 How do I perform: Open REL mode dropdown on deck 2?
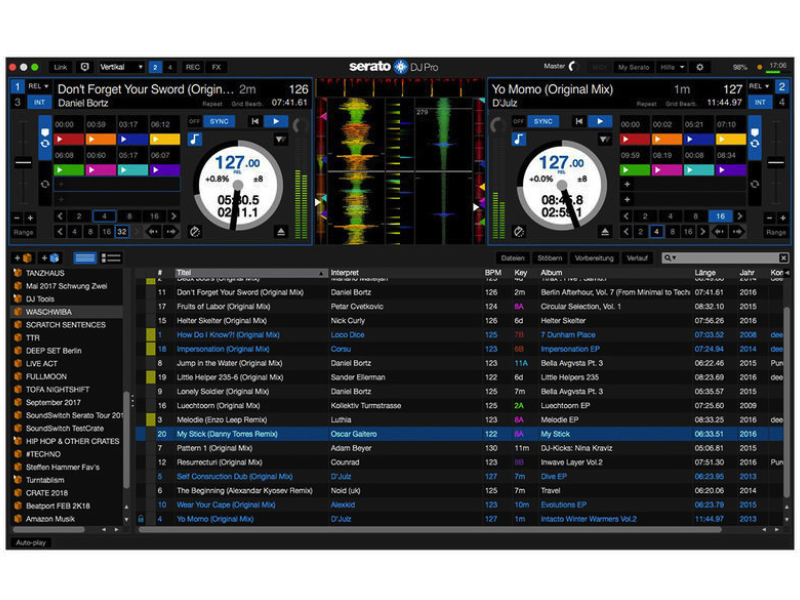coord(759,86)
